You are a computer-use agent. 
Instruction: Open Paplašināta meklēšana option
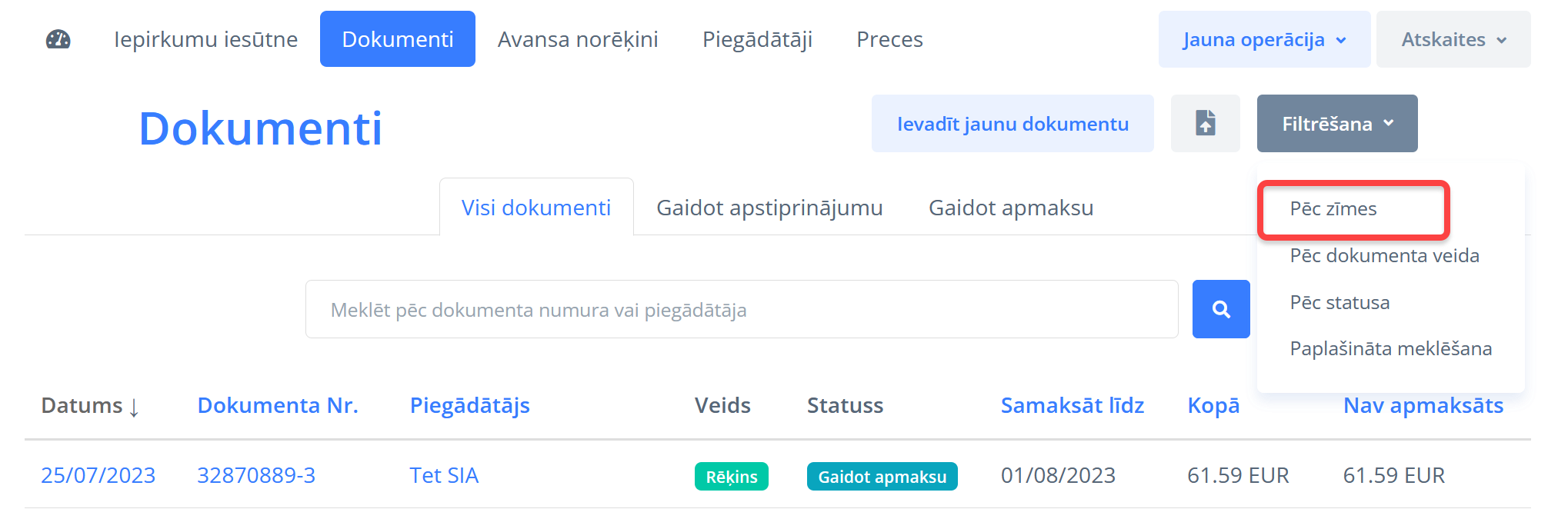(1390, 349)
